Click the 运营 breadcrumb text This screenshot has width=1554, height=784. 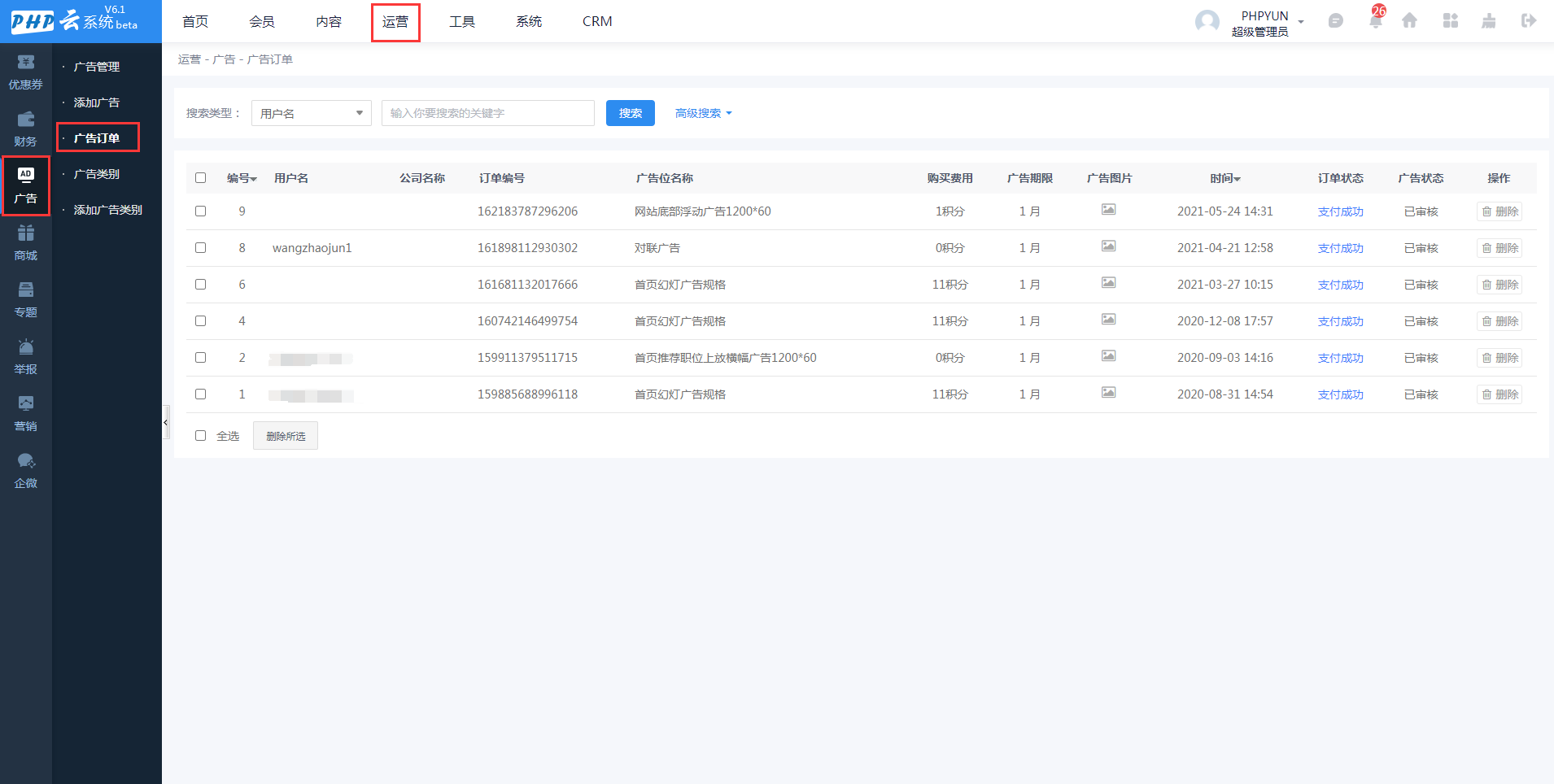pos(190,59)
